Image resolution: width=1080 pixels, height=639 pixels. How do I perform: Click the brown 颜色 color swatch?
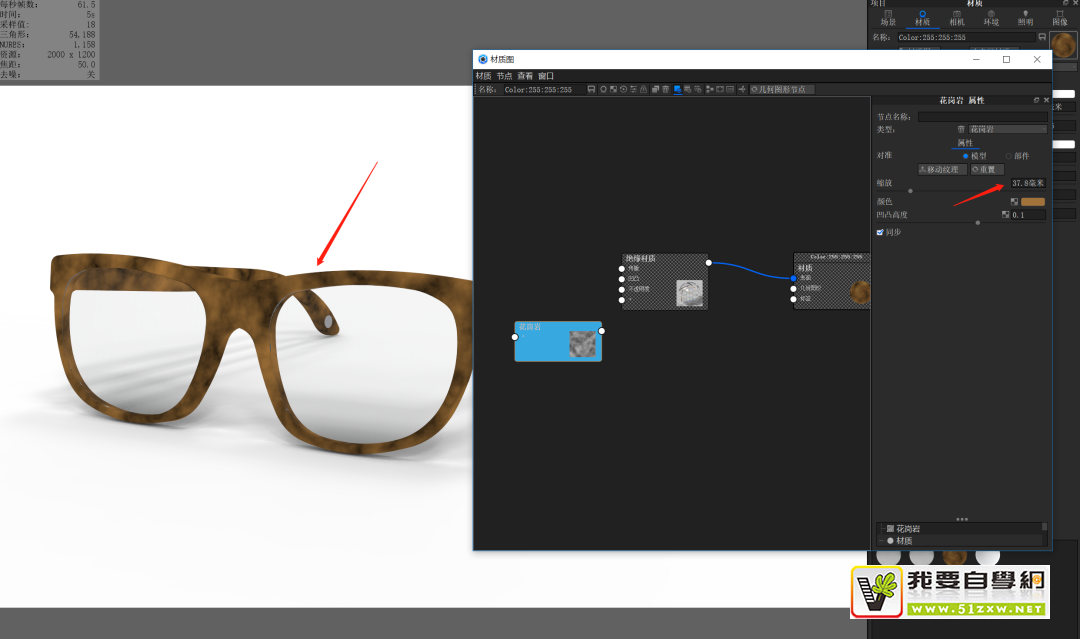[1032, 201]
